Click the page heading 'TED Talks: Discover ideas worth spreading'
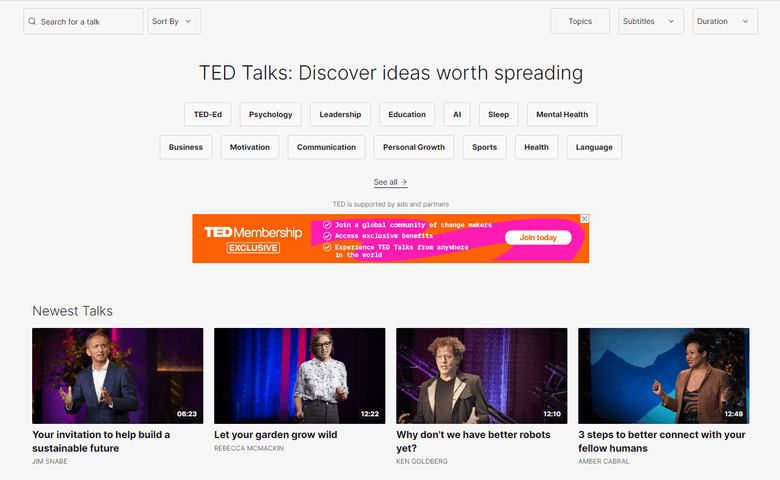780x480 pixels. pyautogui.click(x=391, y=73)
